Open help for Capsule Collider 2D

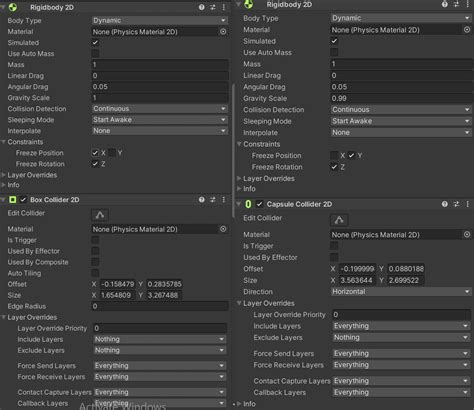[x=445, y=204]
